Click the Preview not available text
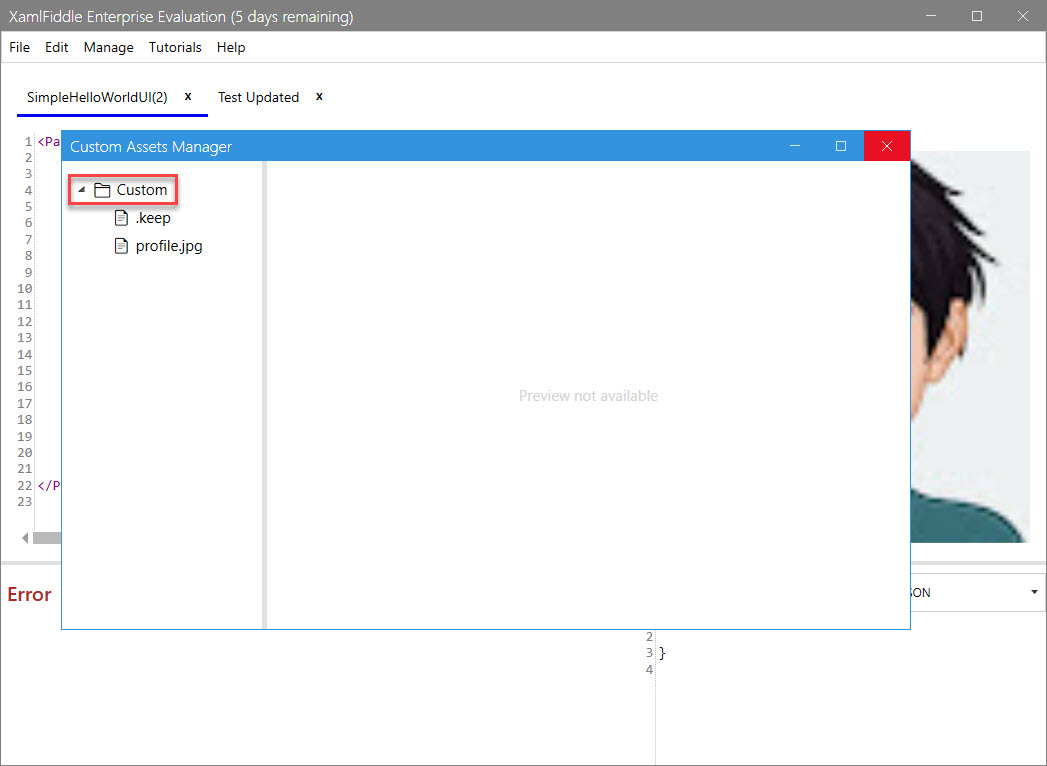The height and width of the screenshot is (766, 1047). pos(588,396)
